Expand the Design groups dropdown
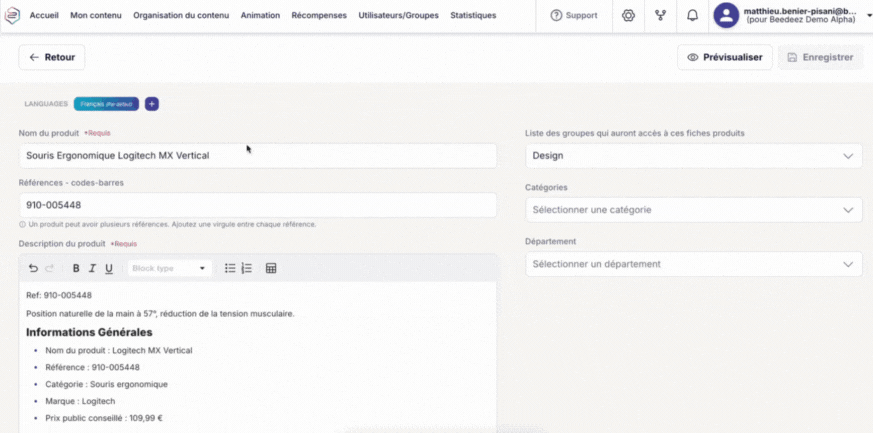The width and height of the screenshot is (873, 433). click(694, 156)
